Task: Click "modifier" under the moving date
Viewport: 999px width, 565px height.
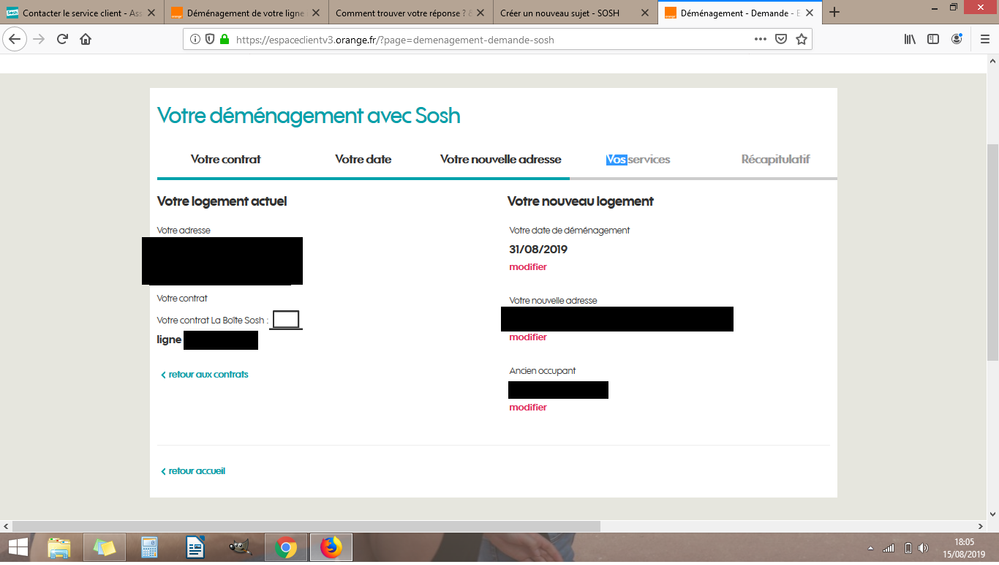Action: pos(528,267)
